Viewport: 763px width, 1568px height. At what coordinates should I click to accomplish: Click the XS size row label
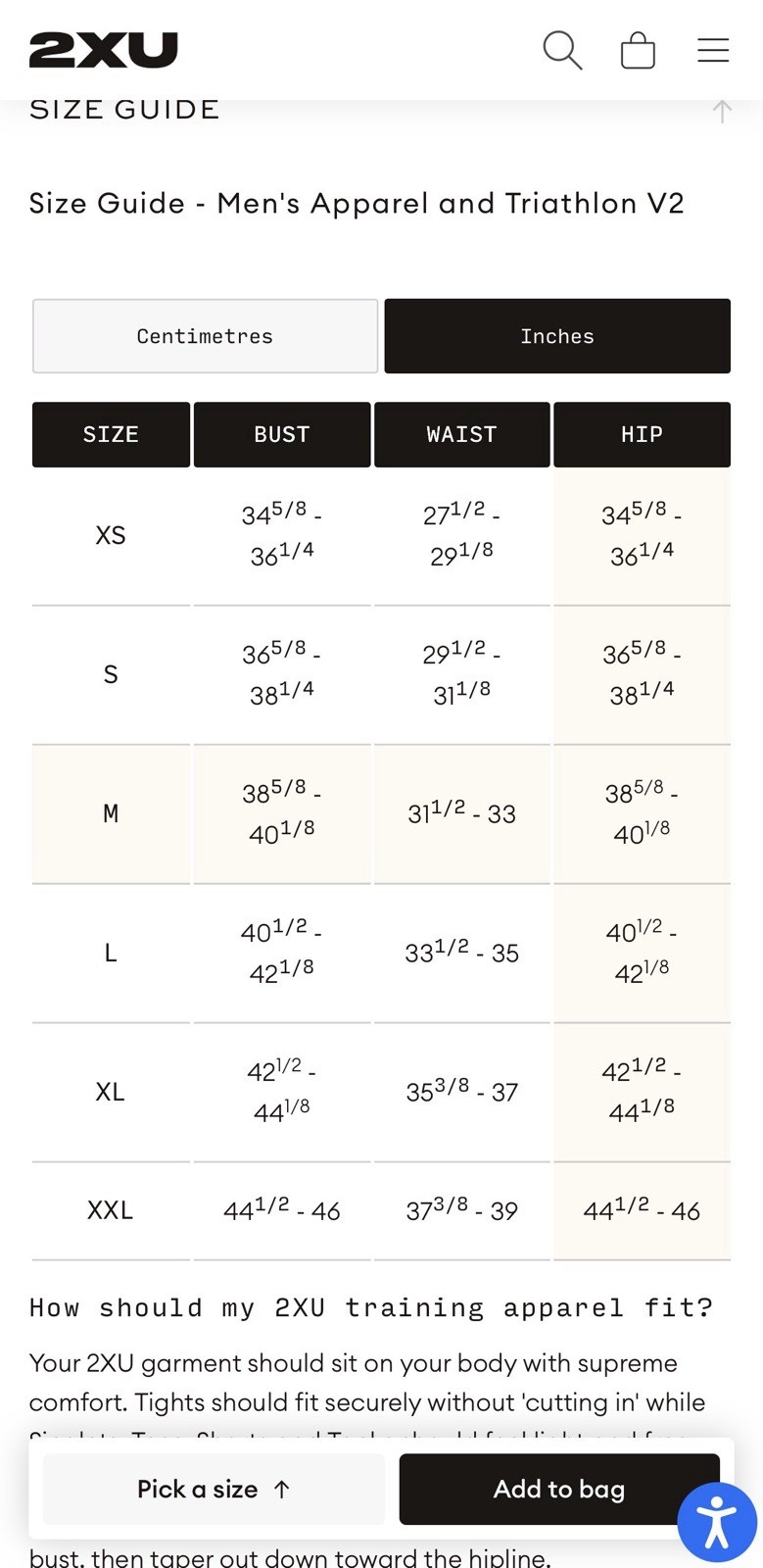coord(111,535)
